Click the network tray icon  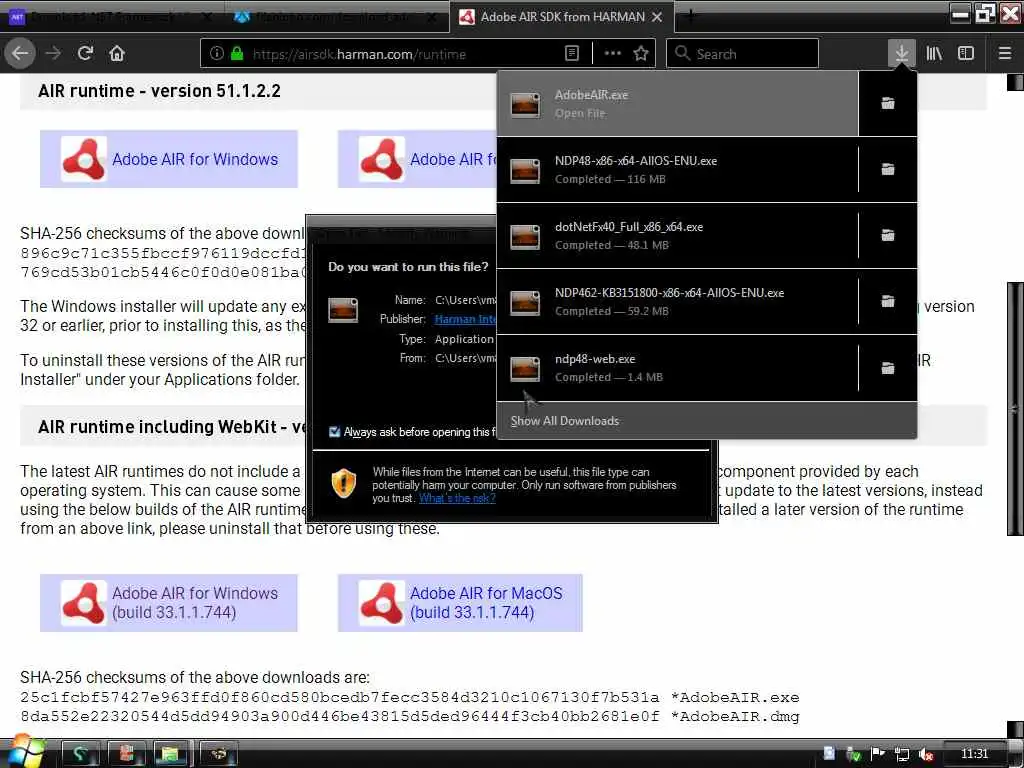pyautogui.click(x=902, y=754)
